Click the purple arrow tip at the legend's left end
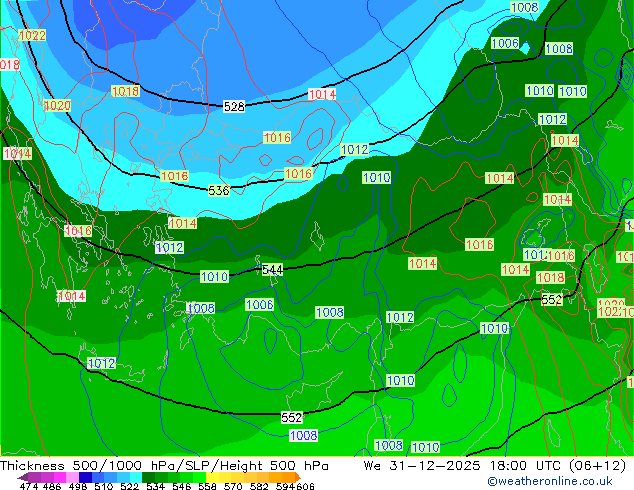This screenshot has height=490, width=634. [x=22, y=477]
